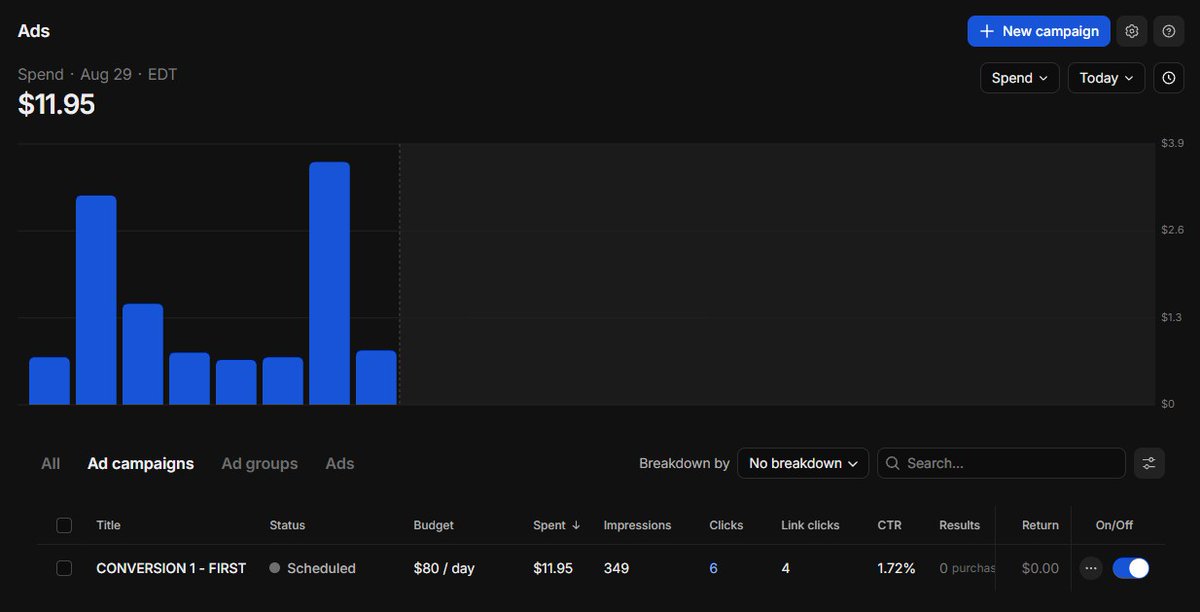Click the $3.9 axis label on chart
This screenshot has height=612, width=1200.
pos(1171,144)
